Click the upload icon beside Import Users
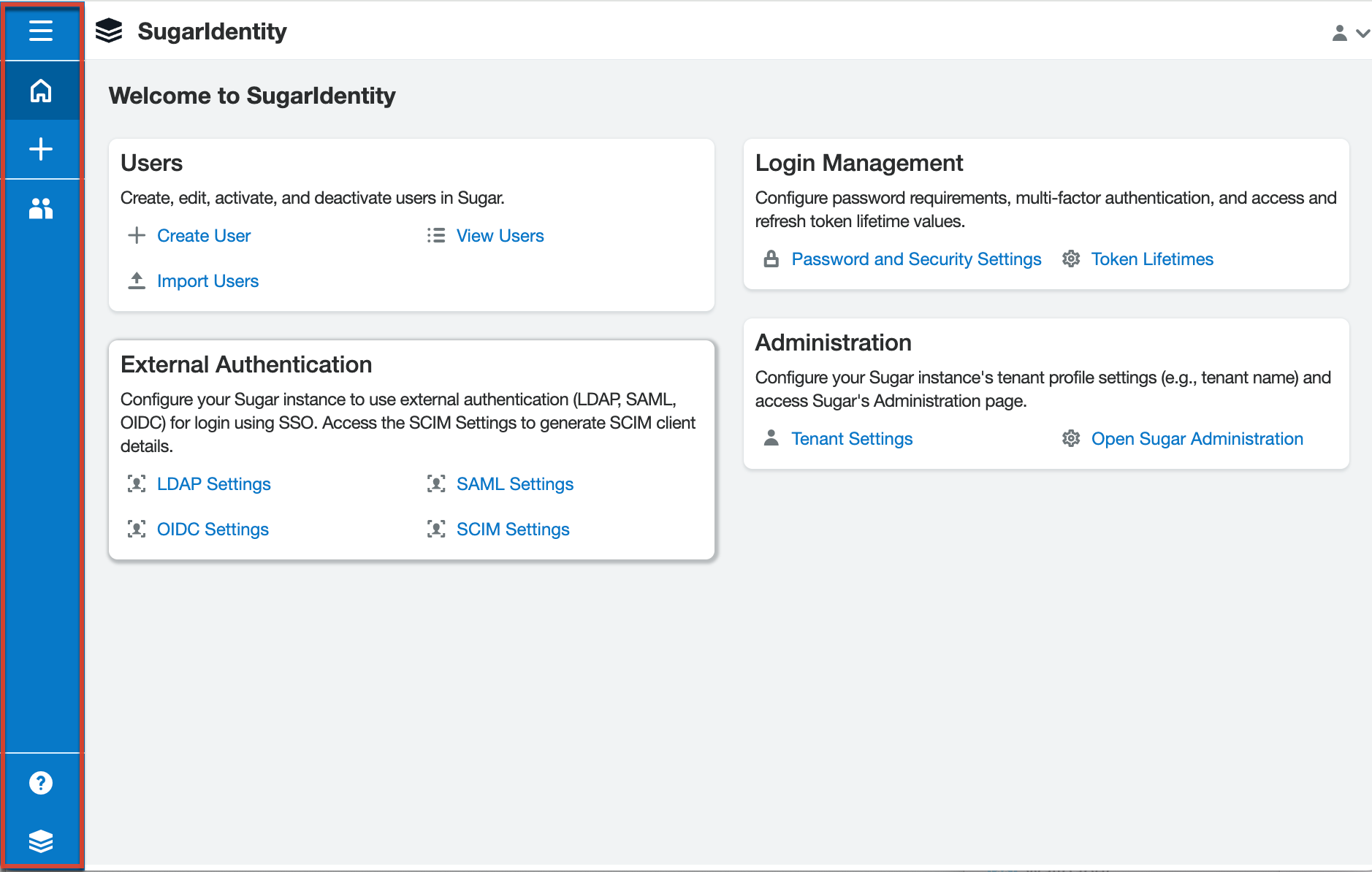1372x872 pixels. coord(137,280)
